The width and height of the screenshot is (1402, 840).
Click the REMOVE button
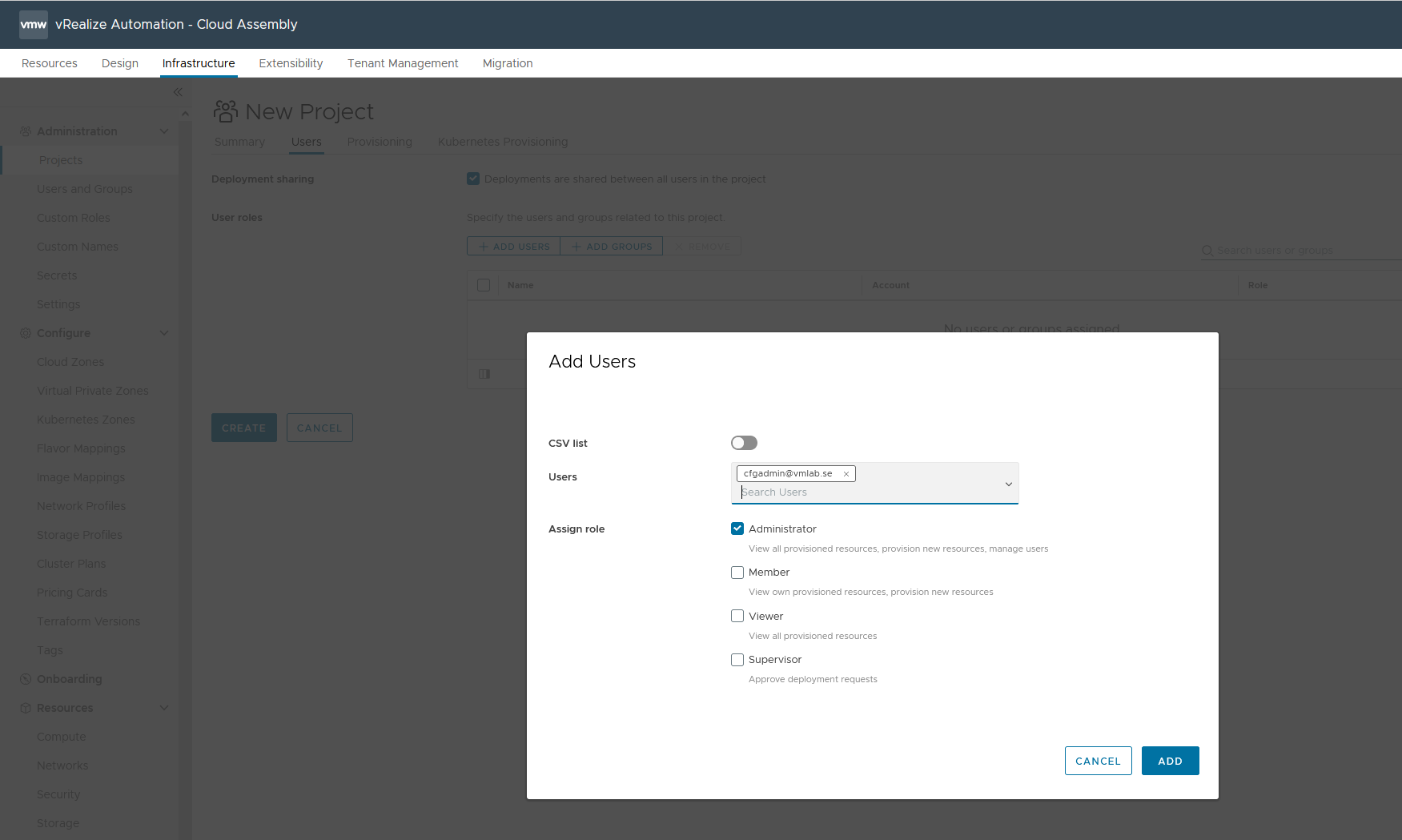702,246
